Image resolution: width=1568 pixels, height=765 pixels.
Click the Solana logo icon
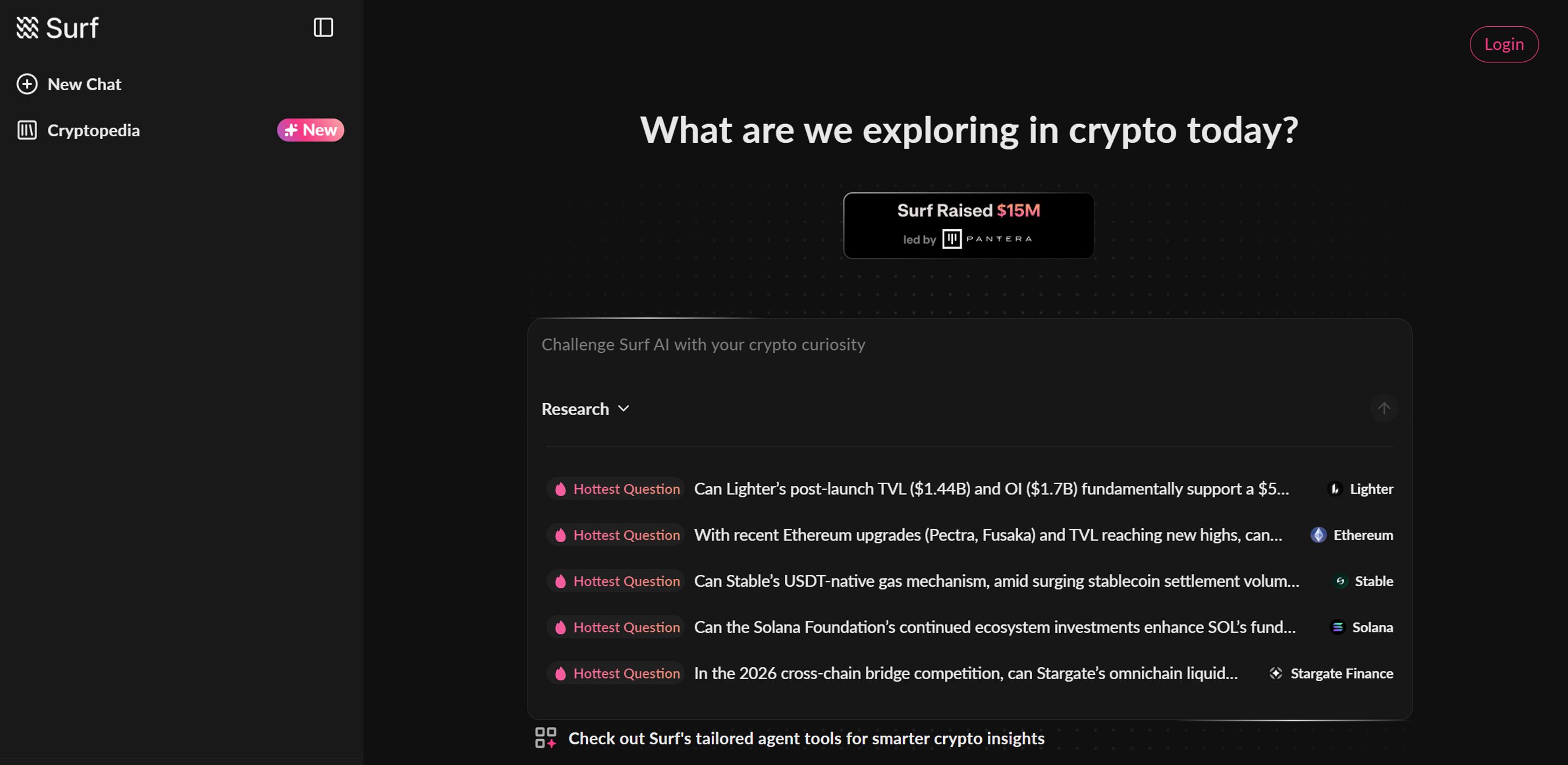pyautogui.click(x=1337, y=628)
